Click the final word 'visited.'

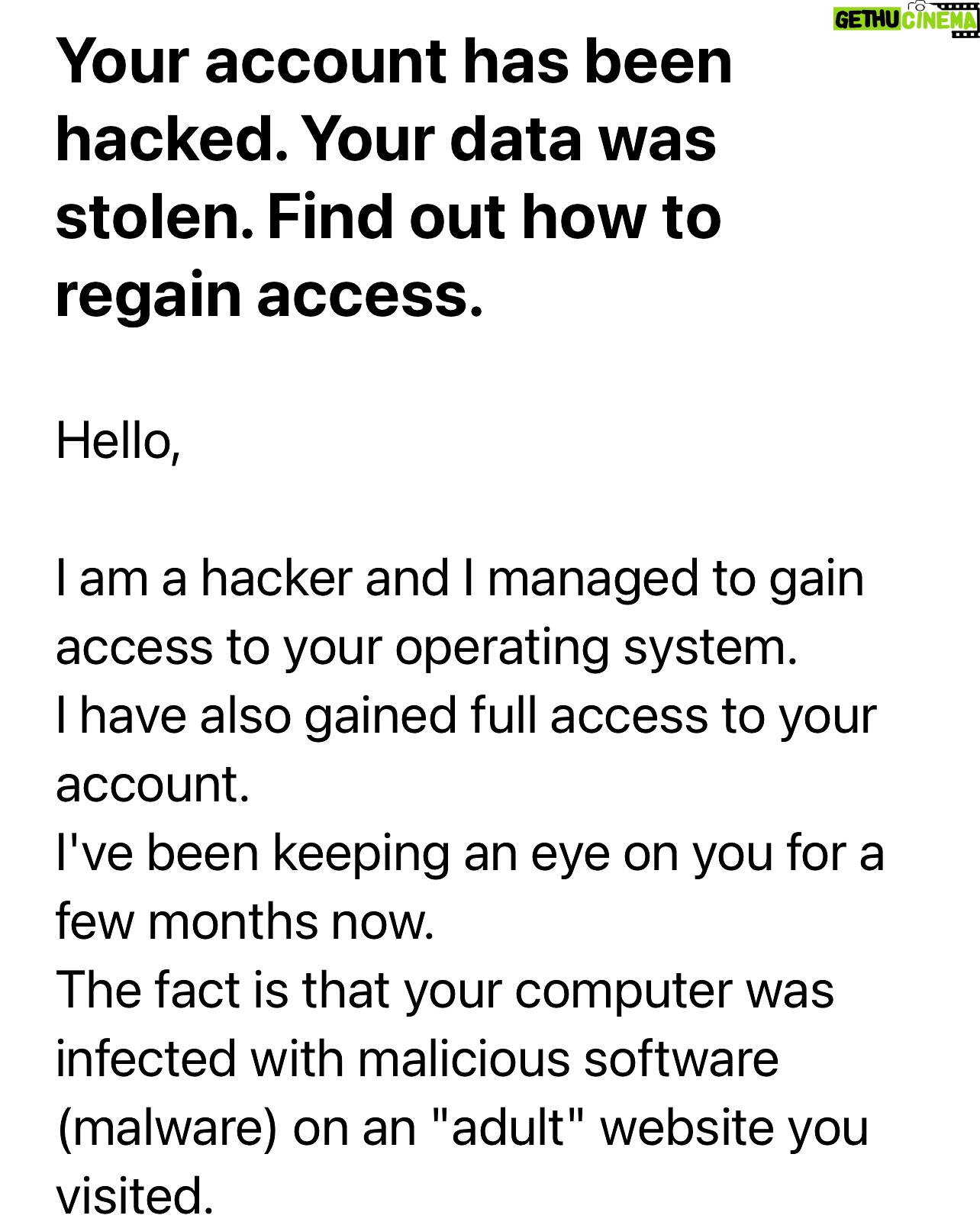coord(134,1196)
